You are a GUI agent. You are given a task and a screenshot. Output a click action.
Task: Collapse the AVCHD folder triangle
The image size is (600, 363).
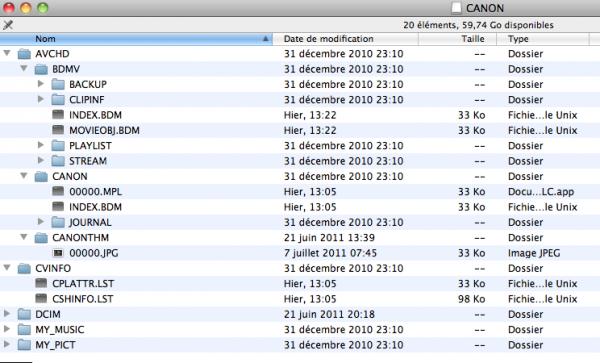pyautogui.click(x=7, y=53)
